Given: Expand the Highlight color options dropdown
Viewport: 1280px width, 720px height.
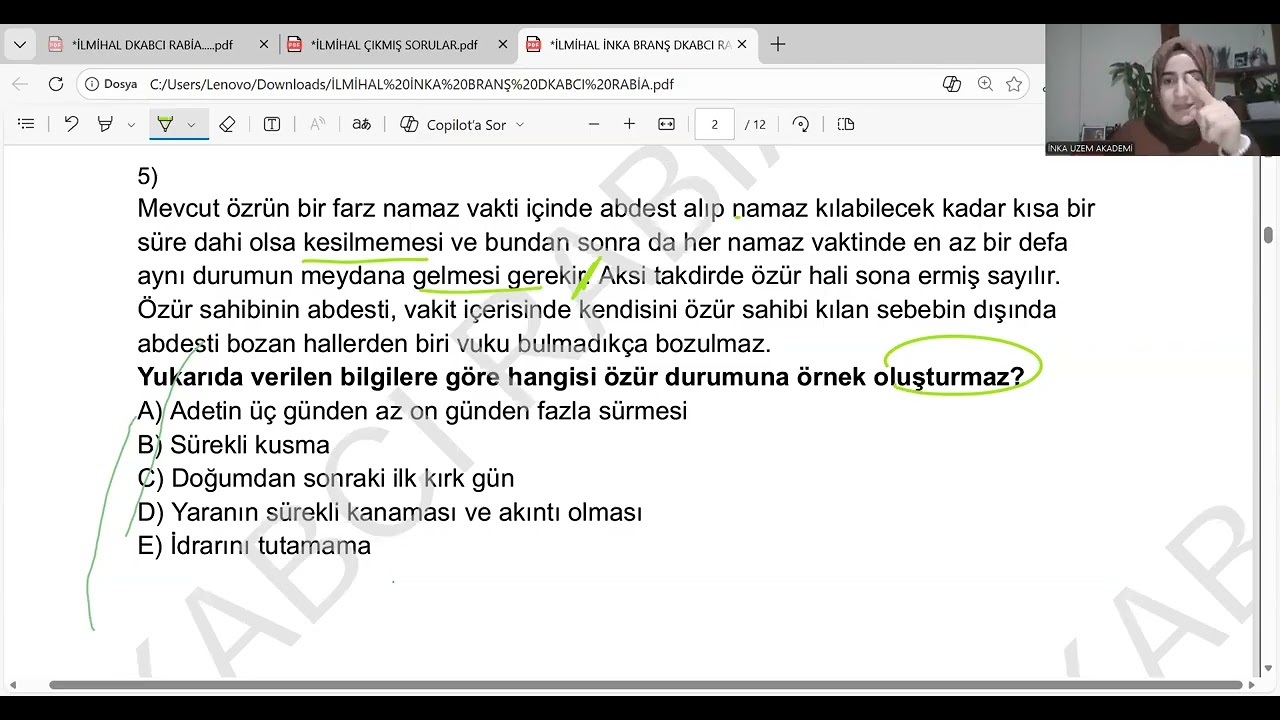Looking at the screenshot, I should click(x=191, y=125).
